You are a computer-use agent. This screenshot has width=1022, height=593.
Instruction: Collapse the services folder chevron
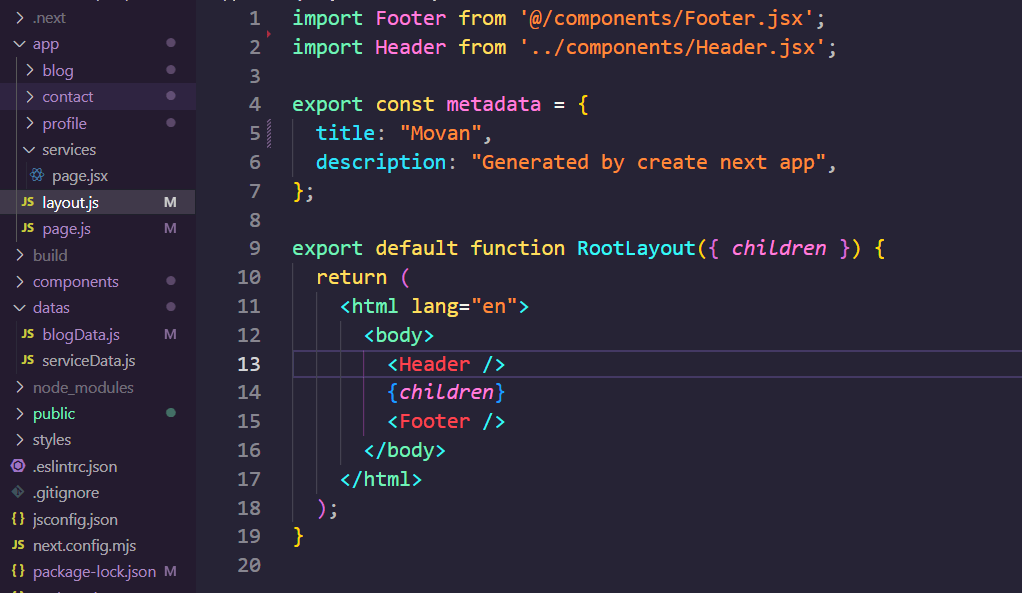pyautogui.click(x=29, y=150)
